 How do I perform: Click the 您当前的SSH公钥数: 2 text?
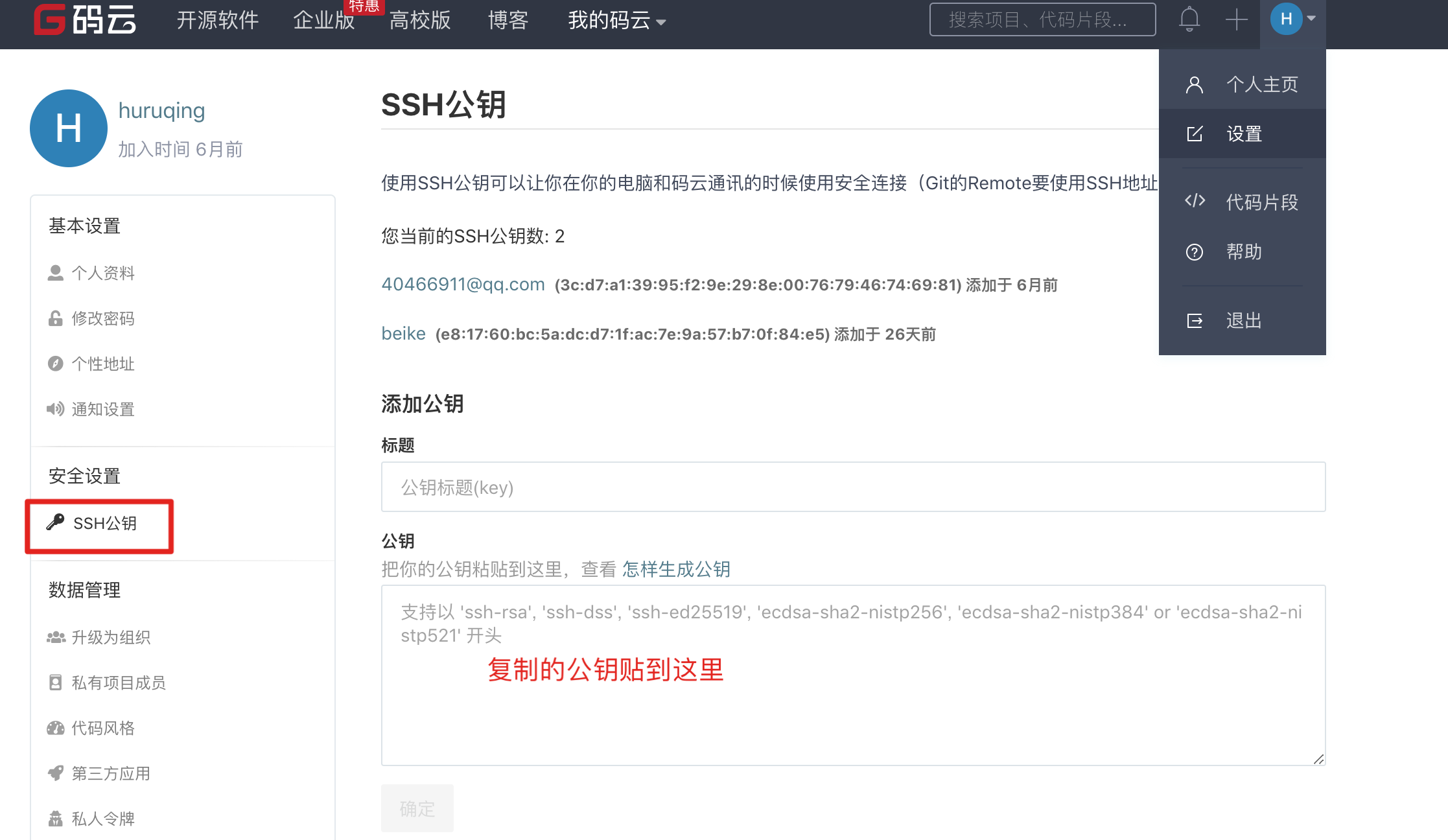(473, 236)
